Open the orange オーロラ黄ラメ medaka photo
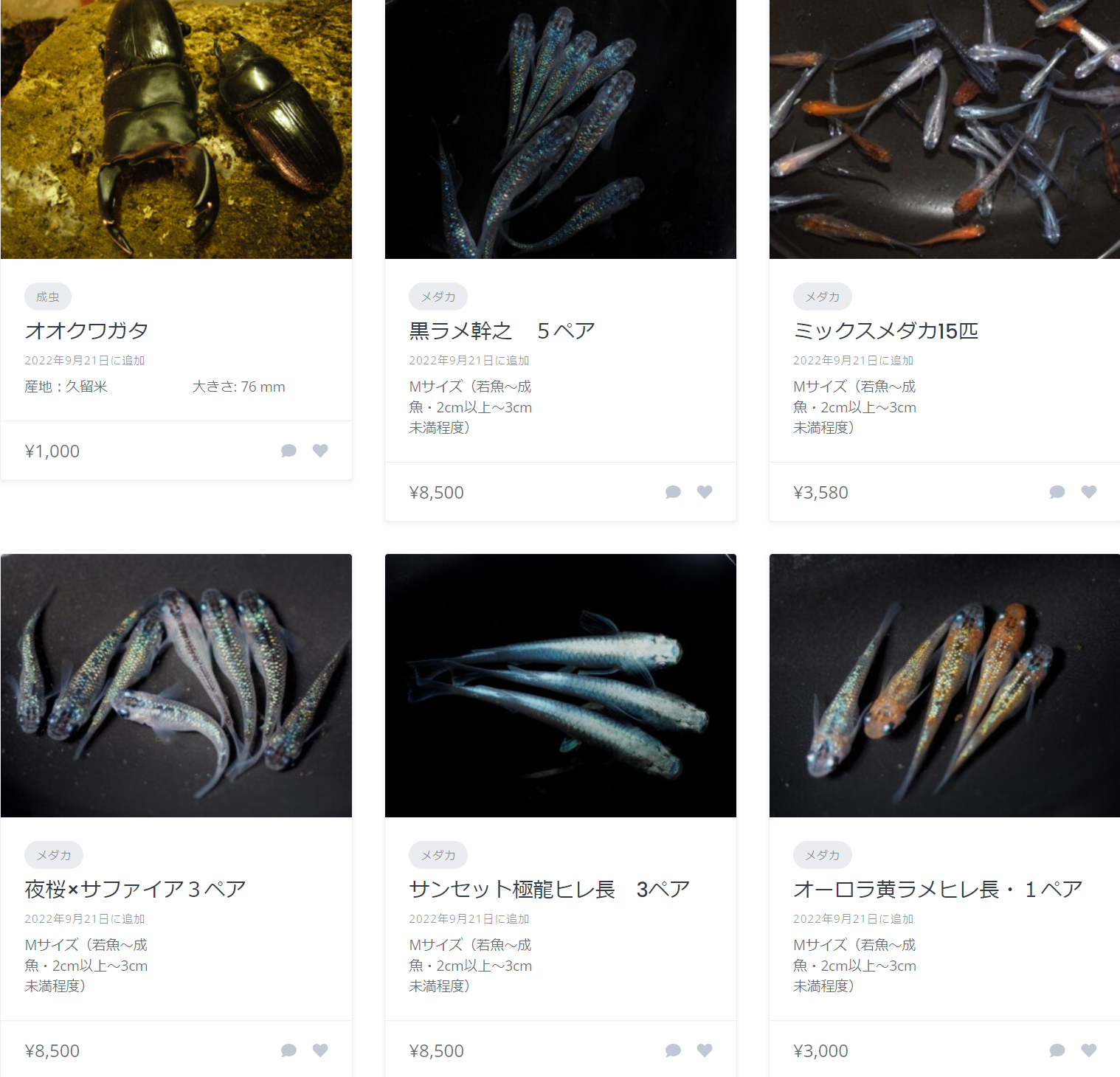 (944, 685)
